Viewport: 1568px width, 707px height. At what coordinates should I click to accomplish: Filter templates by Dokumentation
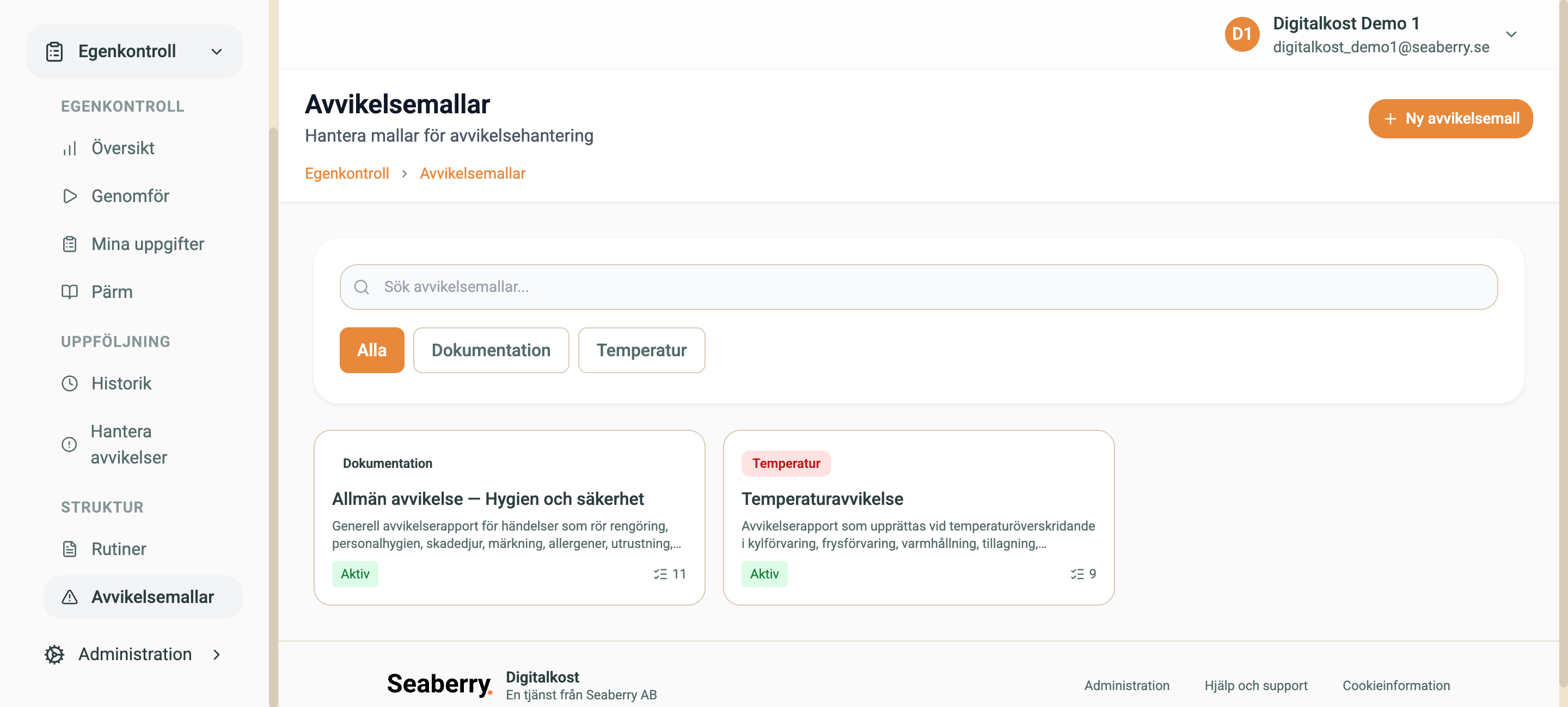coord(491,350)
